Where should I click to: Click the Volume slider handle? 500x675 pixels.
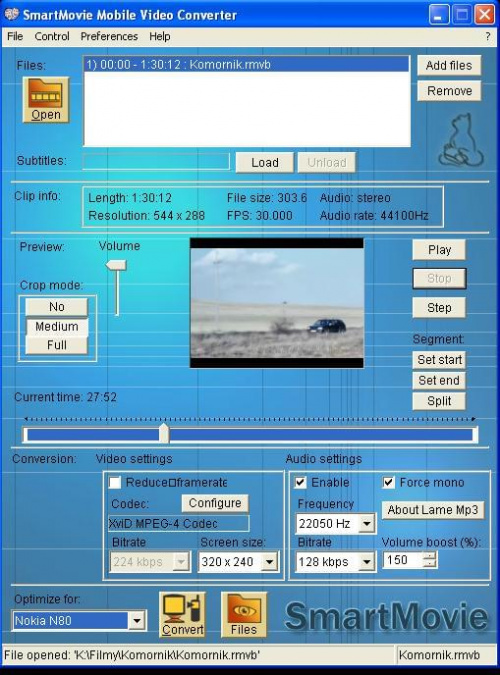click(116, 265)
